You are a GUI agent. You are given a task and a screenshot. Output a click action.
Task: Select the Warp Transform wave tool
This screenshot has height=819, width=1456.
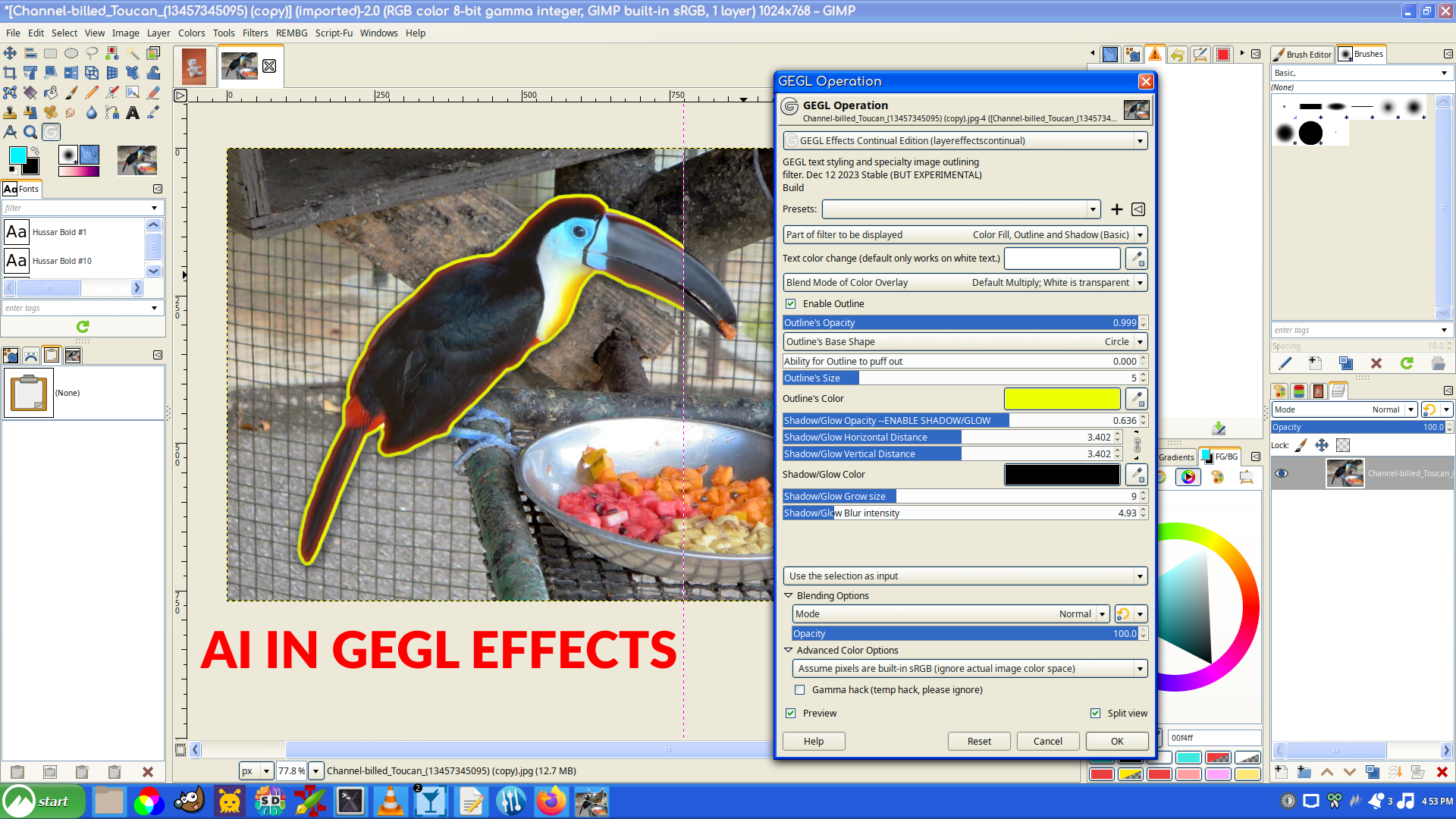[x=153, y=73]
